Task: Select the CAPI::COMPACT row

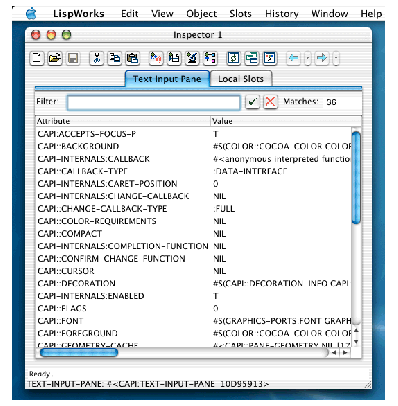Action: click(x=194, y=234)
